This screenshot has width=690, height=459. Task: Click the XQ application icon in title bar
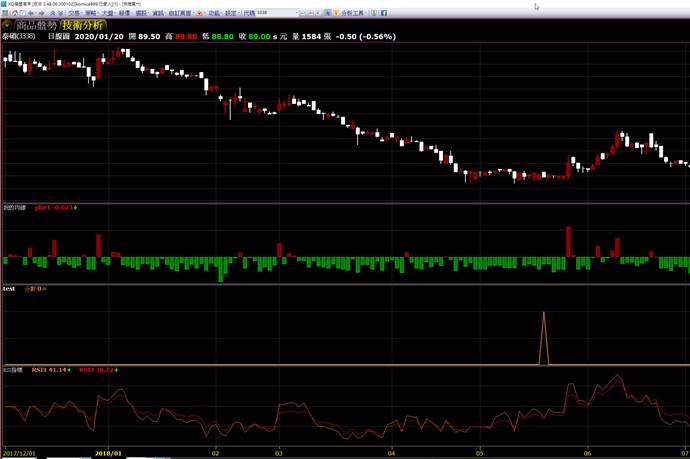[x=4, y=5]
